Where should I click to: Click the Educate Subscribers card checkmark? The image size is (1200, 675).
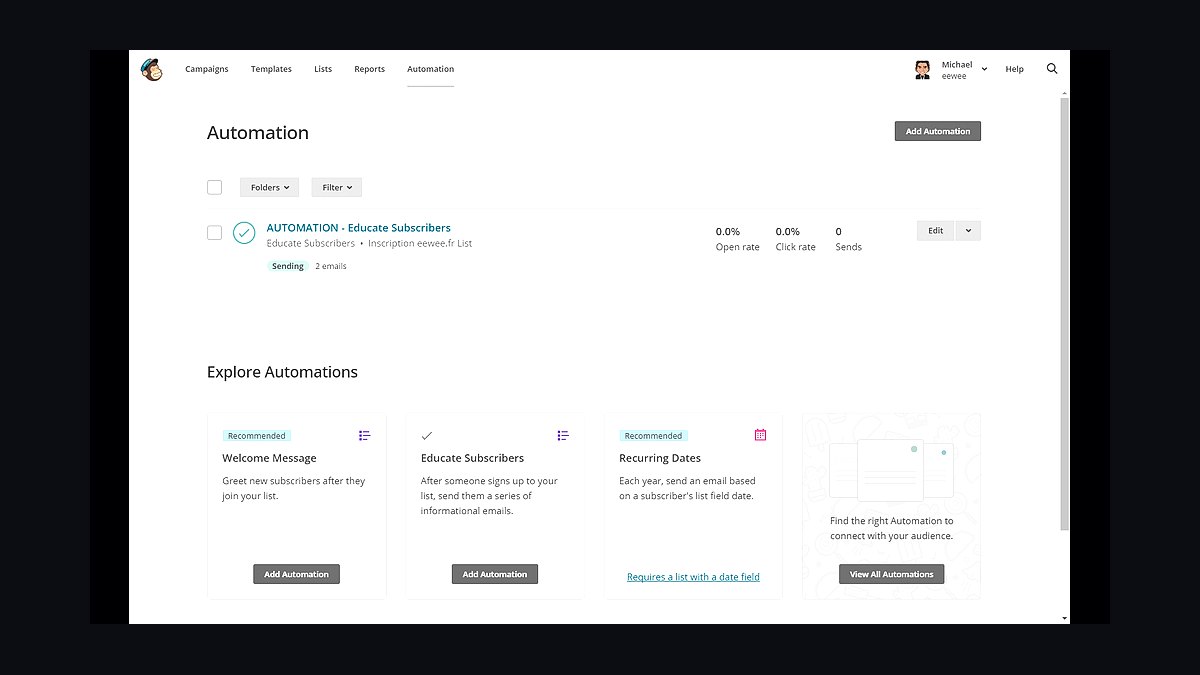click(427, 436)
